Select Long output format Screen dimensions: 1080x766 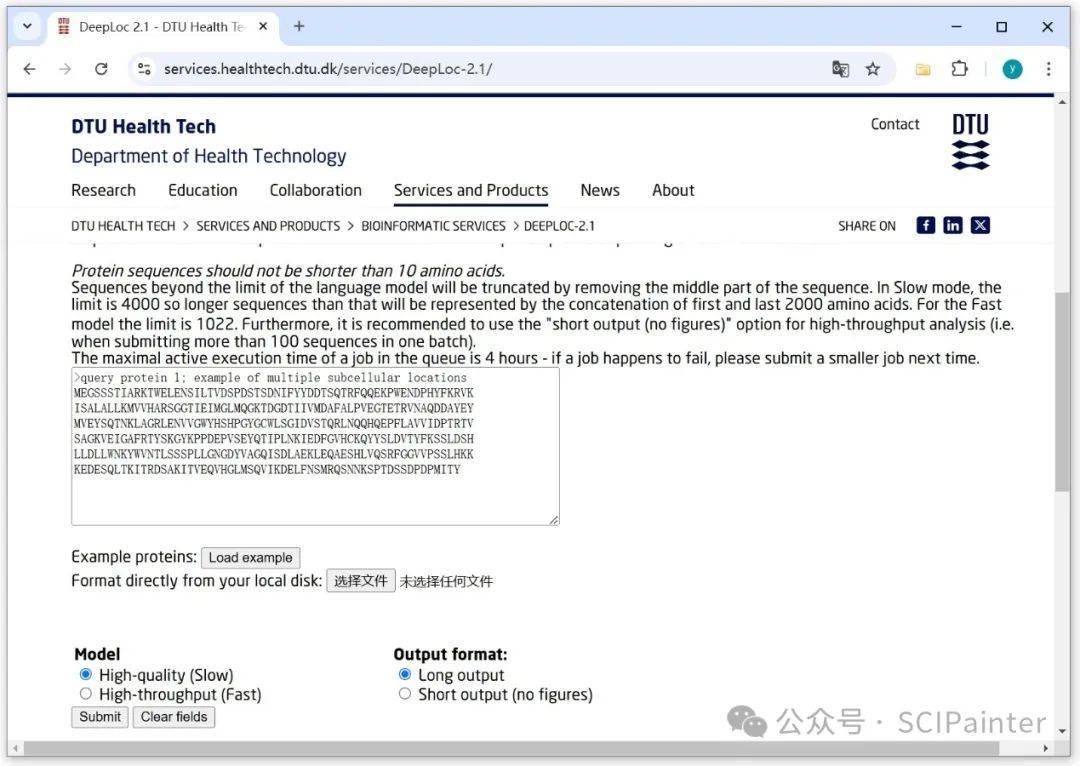pyautogui.click(x=405, y=675)
